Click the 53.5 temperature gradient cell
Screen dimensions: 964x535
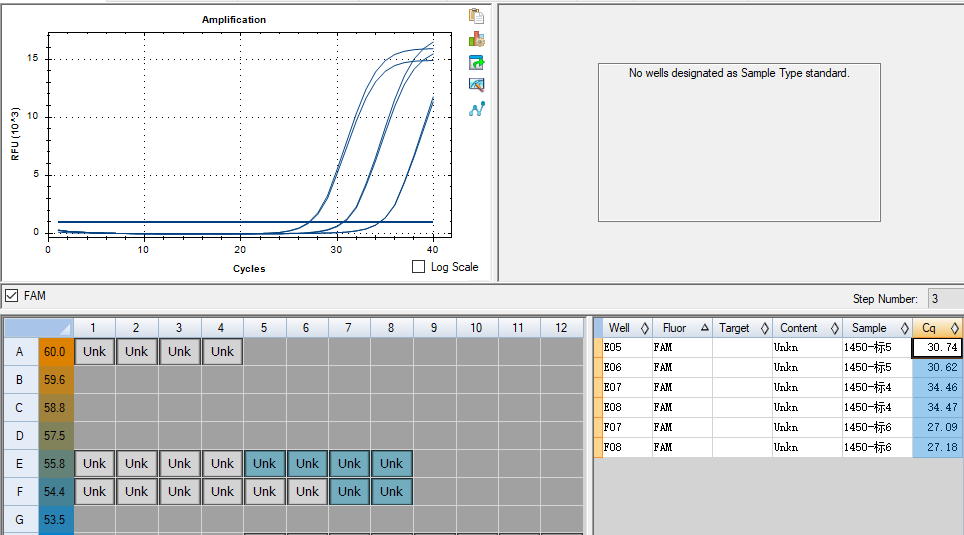click(55, 520)
